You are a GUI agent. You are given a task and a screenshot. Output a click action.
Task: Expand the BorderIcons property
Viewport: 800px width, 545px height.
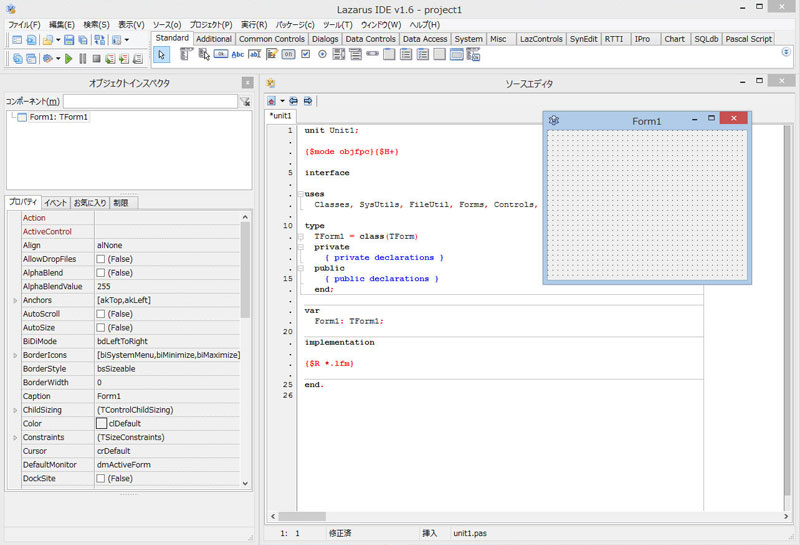point(15,355)
